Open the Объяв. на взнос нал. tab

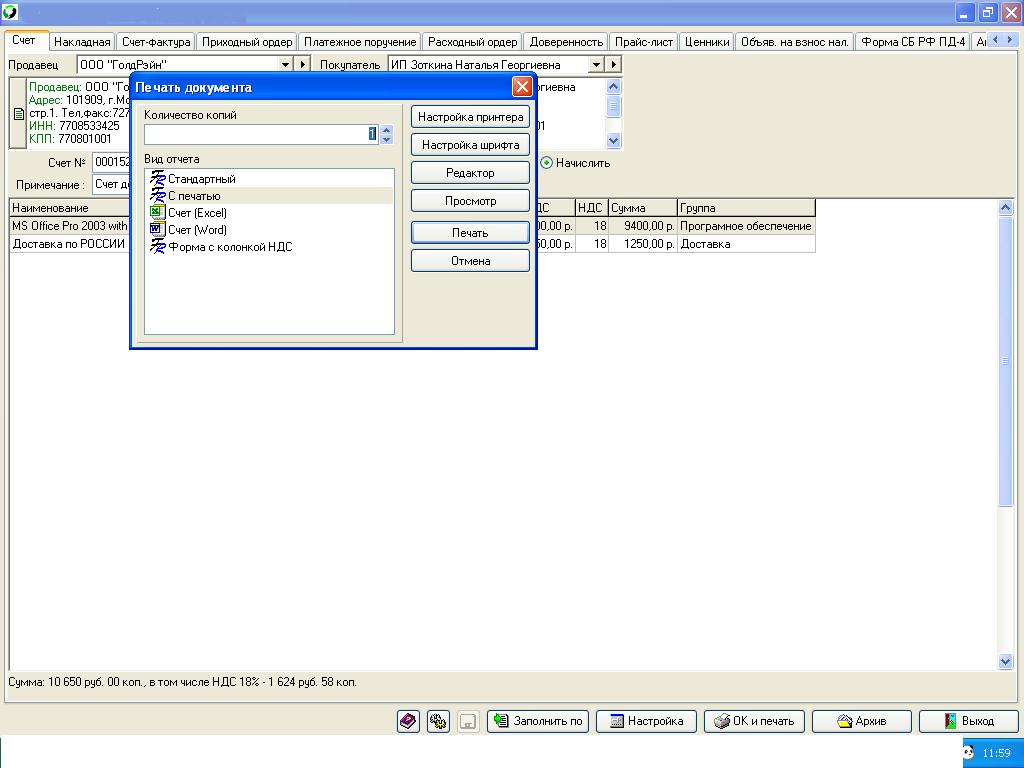click(x=795, y=42)
